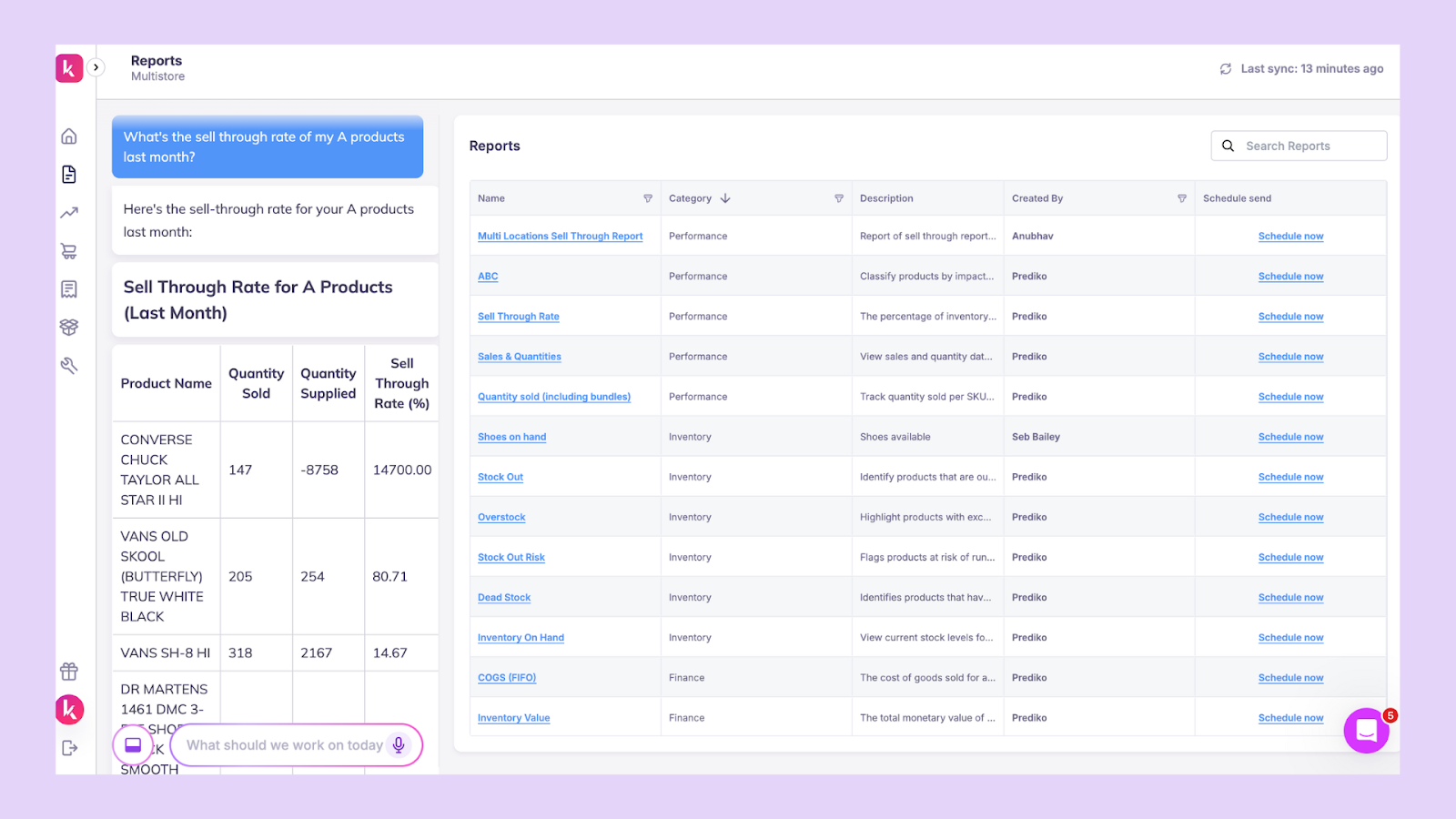Open the Name column filter

tap(648, 198)
